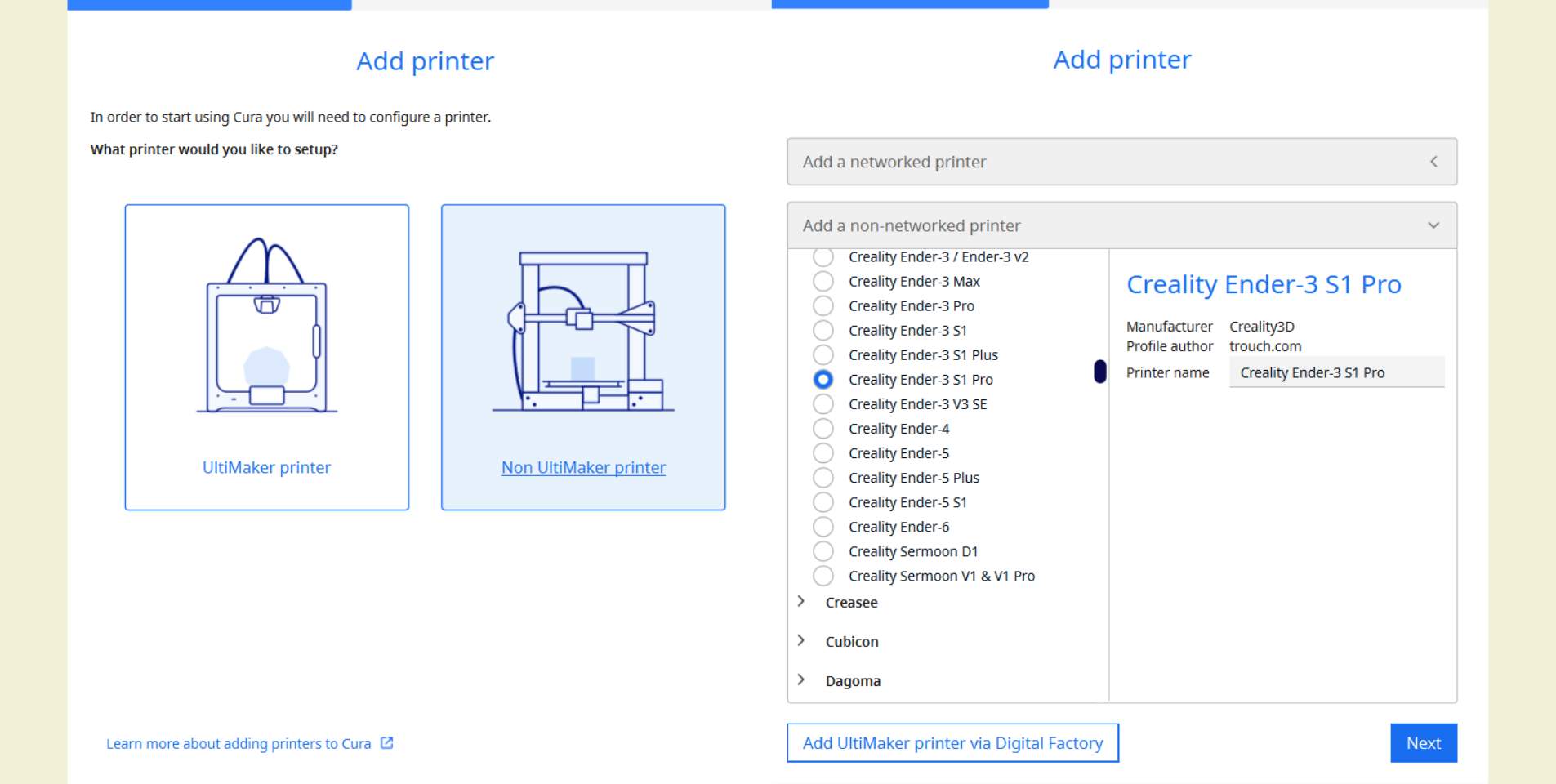Select Creality Ender-5 Plus radio button
Screen dimensions: 1556x784
click(x=823, y=478)
